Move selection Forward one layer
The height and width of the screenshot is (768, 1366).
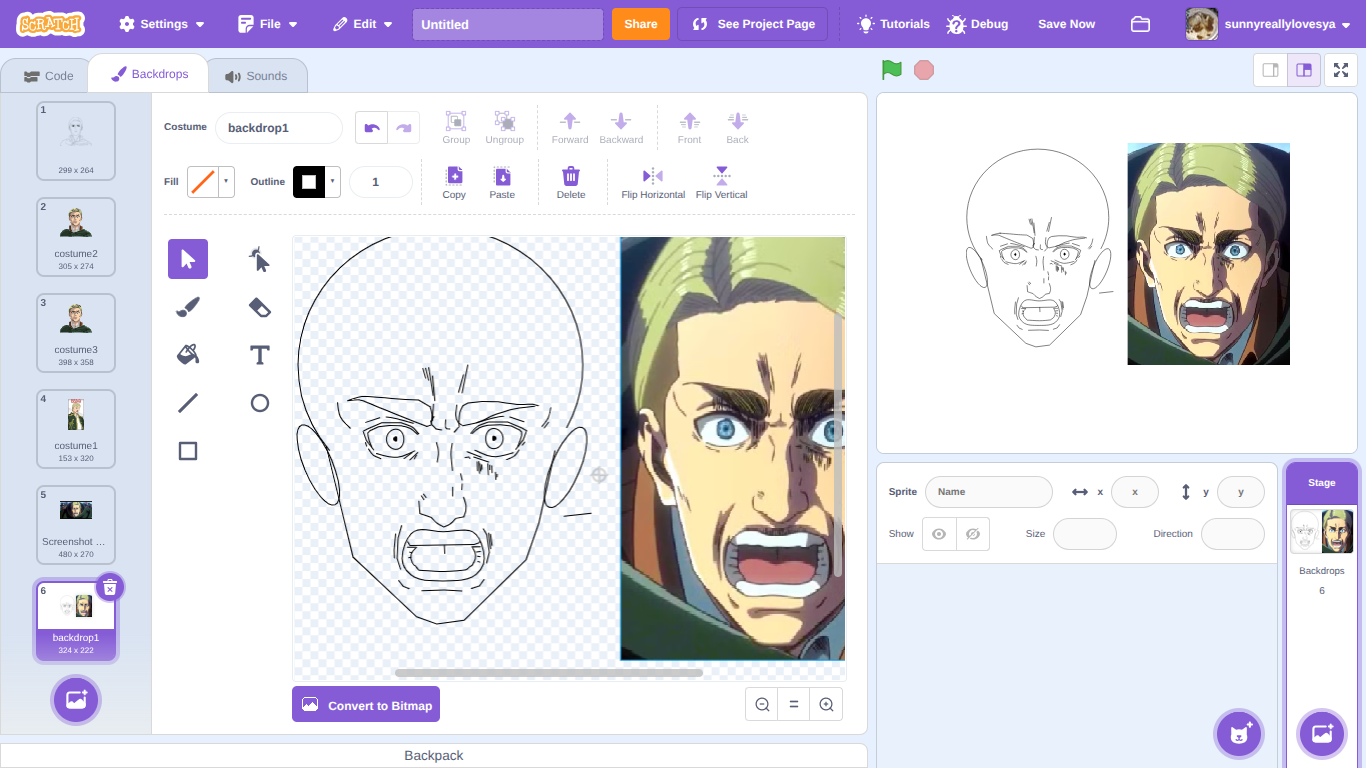point(570,128)
